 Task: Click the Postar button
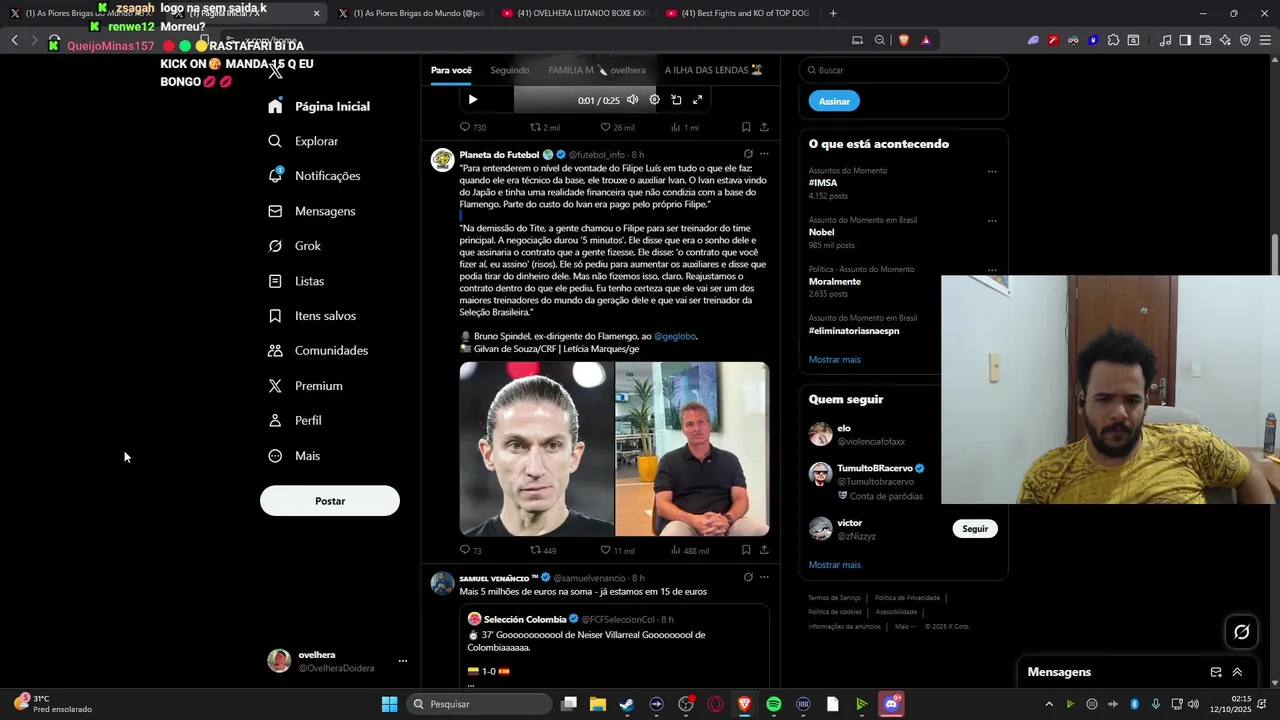pyautogui.click(x=330, y=501)
